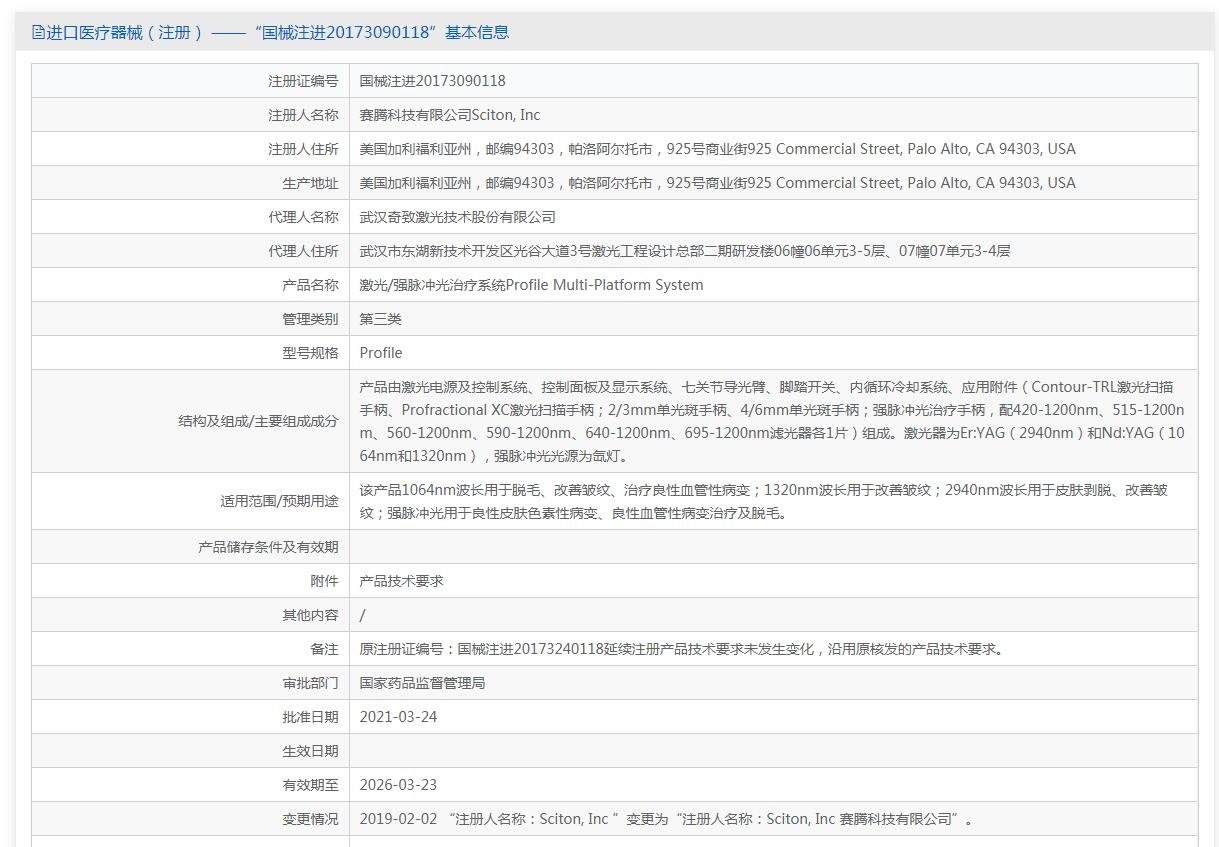Open the 产品技术要求 attachment entry
1219x847 pixels.
point(401,581)
